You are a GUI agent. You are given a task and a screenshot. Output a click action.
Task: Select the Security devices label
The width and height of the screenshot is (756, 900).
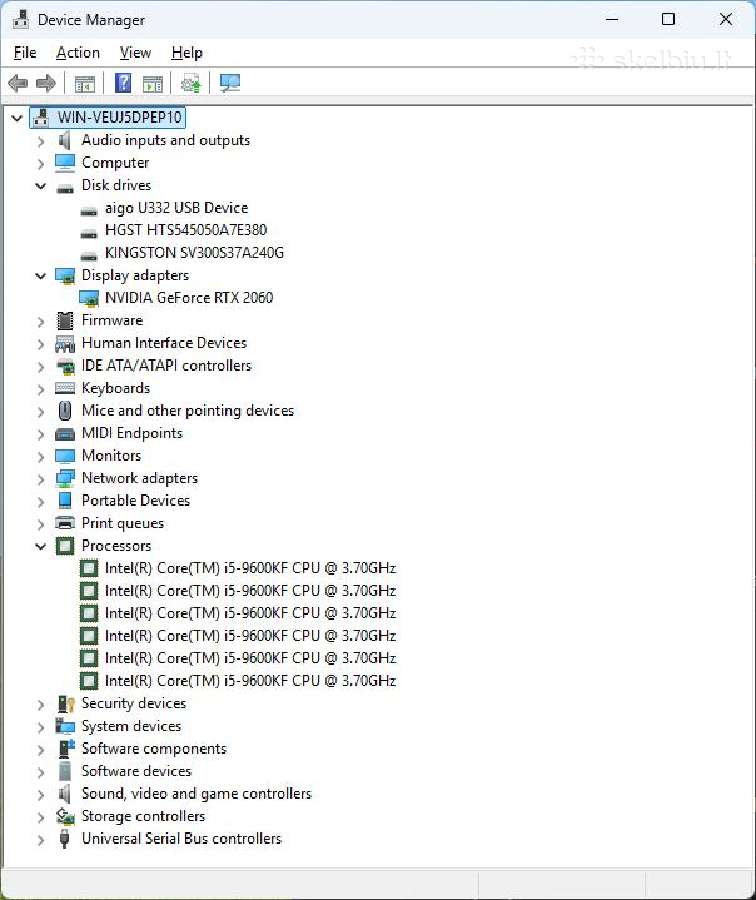click(134, 703)
